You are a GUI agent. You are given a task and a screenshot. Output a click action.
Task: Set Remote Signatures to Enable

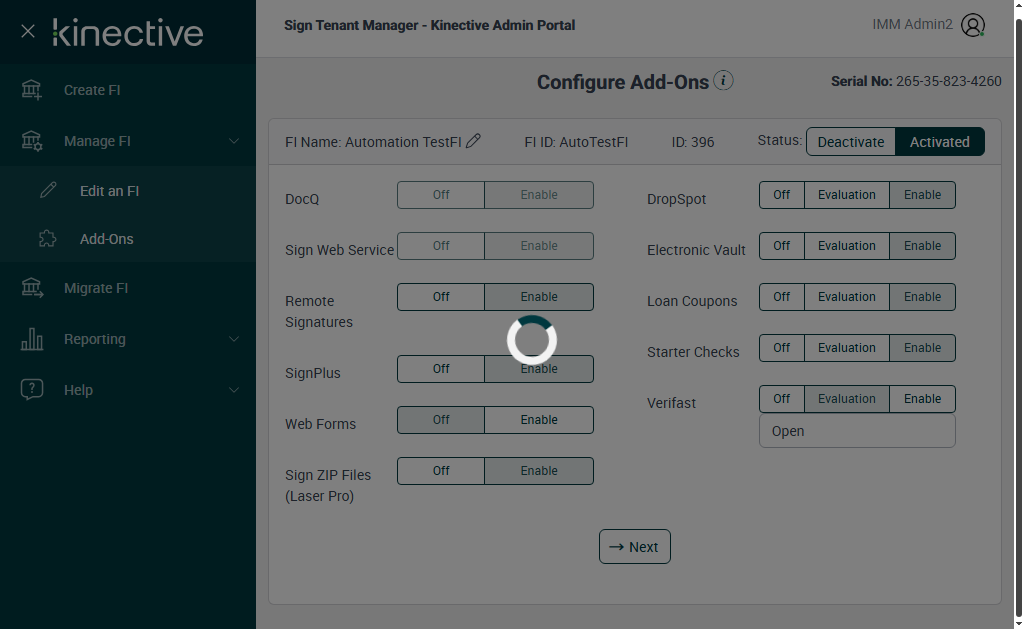click(539, 297)
